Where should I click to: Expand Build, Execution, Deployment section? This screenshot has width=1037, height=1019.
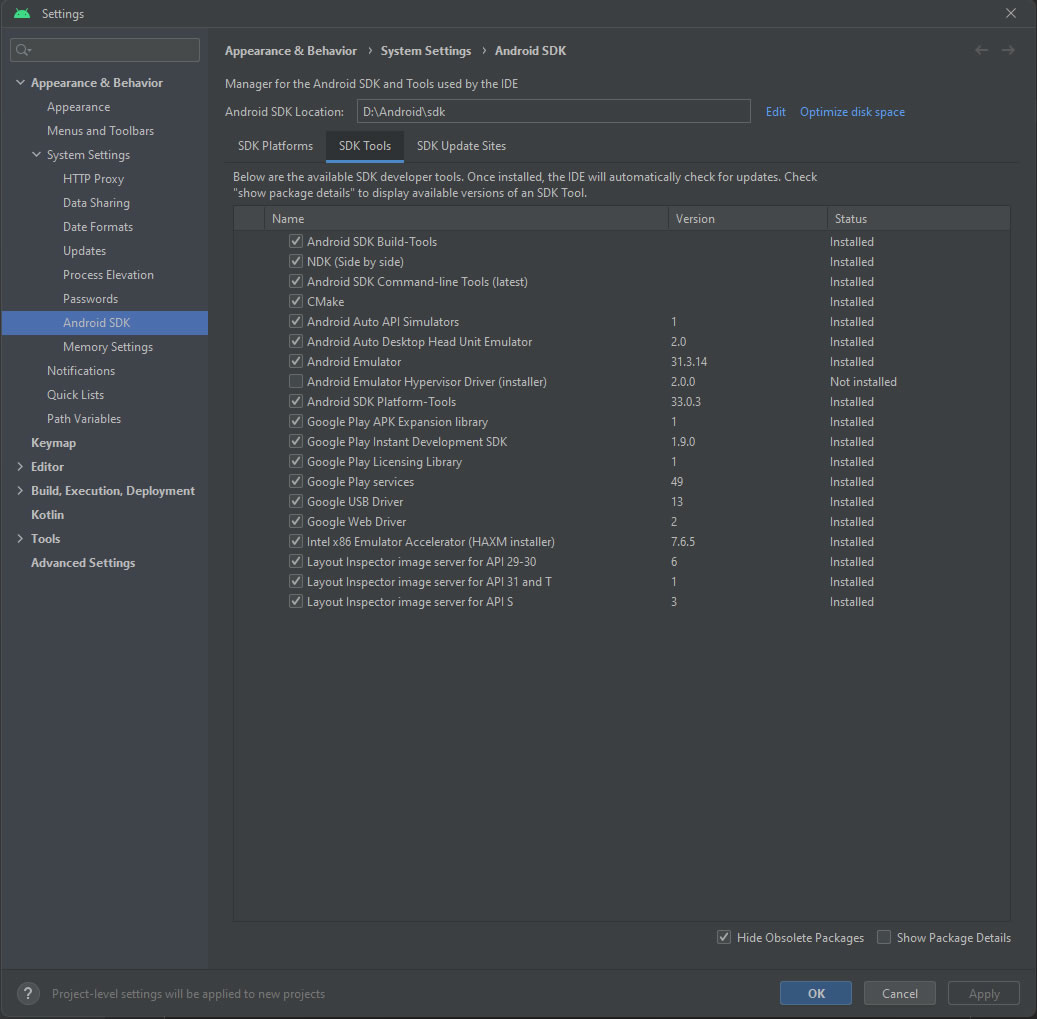(21, 490)
